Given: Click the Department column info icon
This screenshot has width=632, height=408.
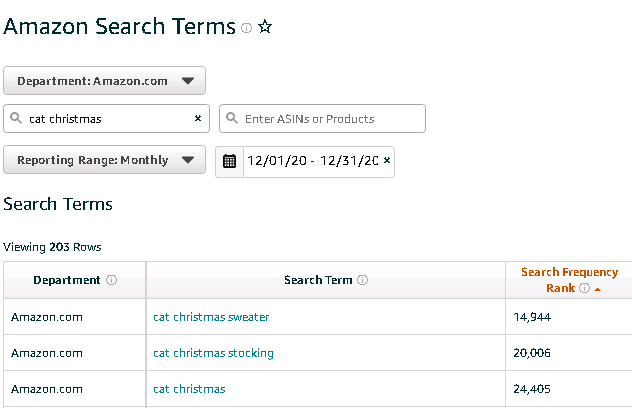Looking at the screenshot, I should 112,280.
